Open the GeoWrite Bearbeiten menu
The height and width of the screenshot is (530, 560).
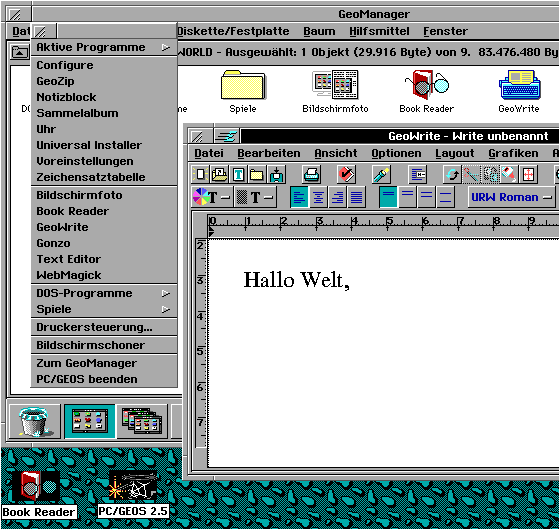point(269,153)
